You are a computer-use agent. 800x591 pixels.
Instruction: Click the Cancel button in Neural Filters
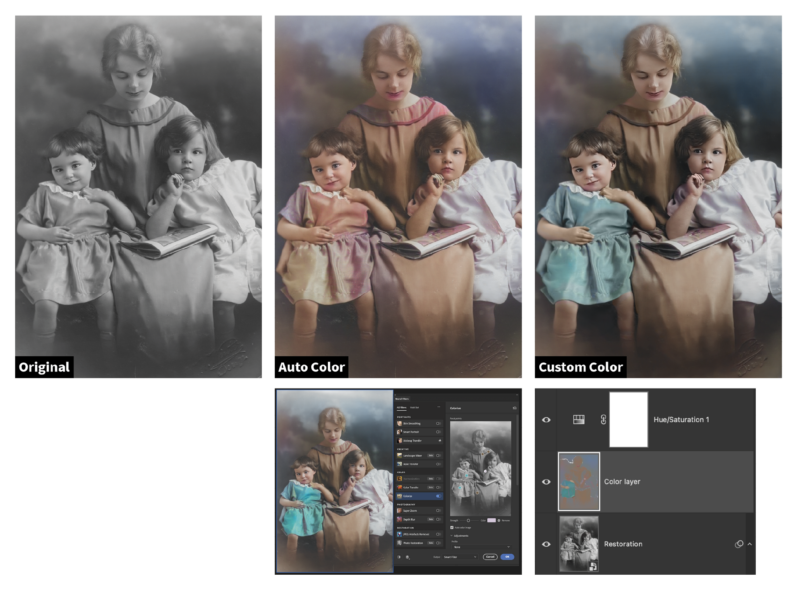pos(490,557)
